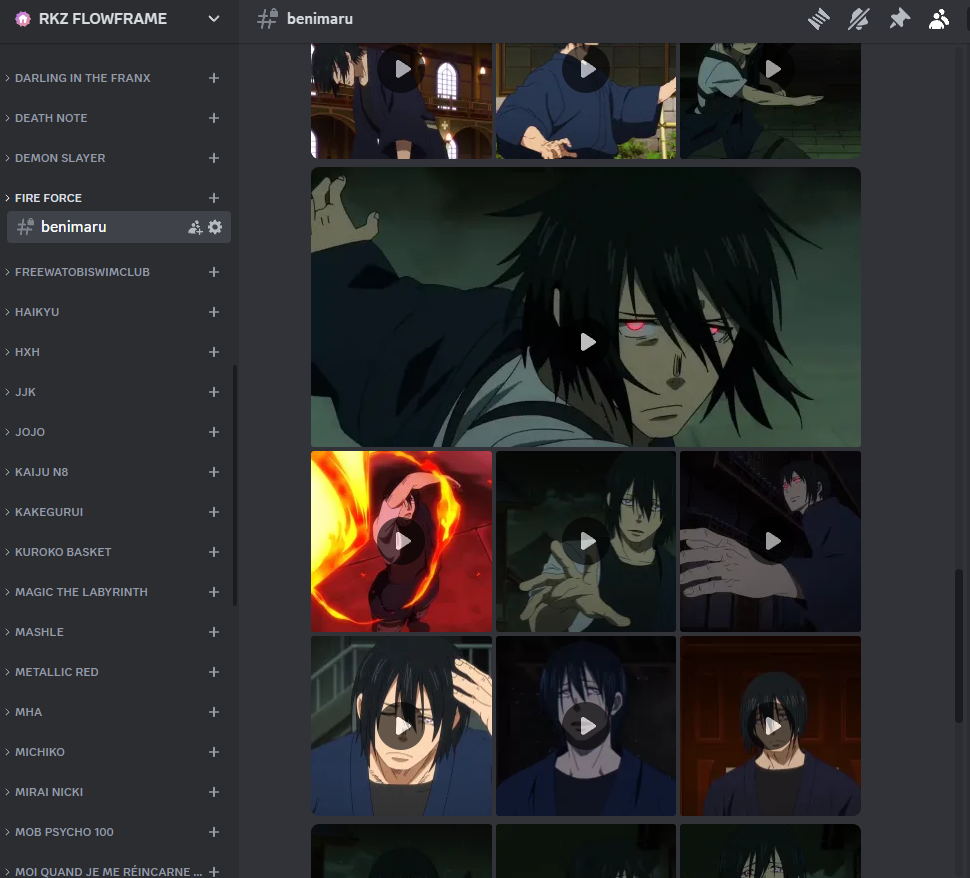Expand the HAIKYU category
The height and width of the screenshot is (878, 970).
(x=32, y=312)
